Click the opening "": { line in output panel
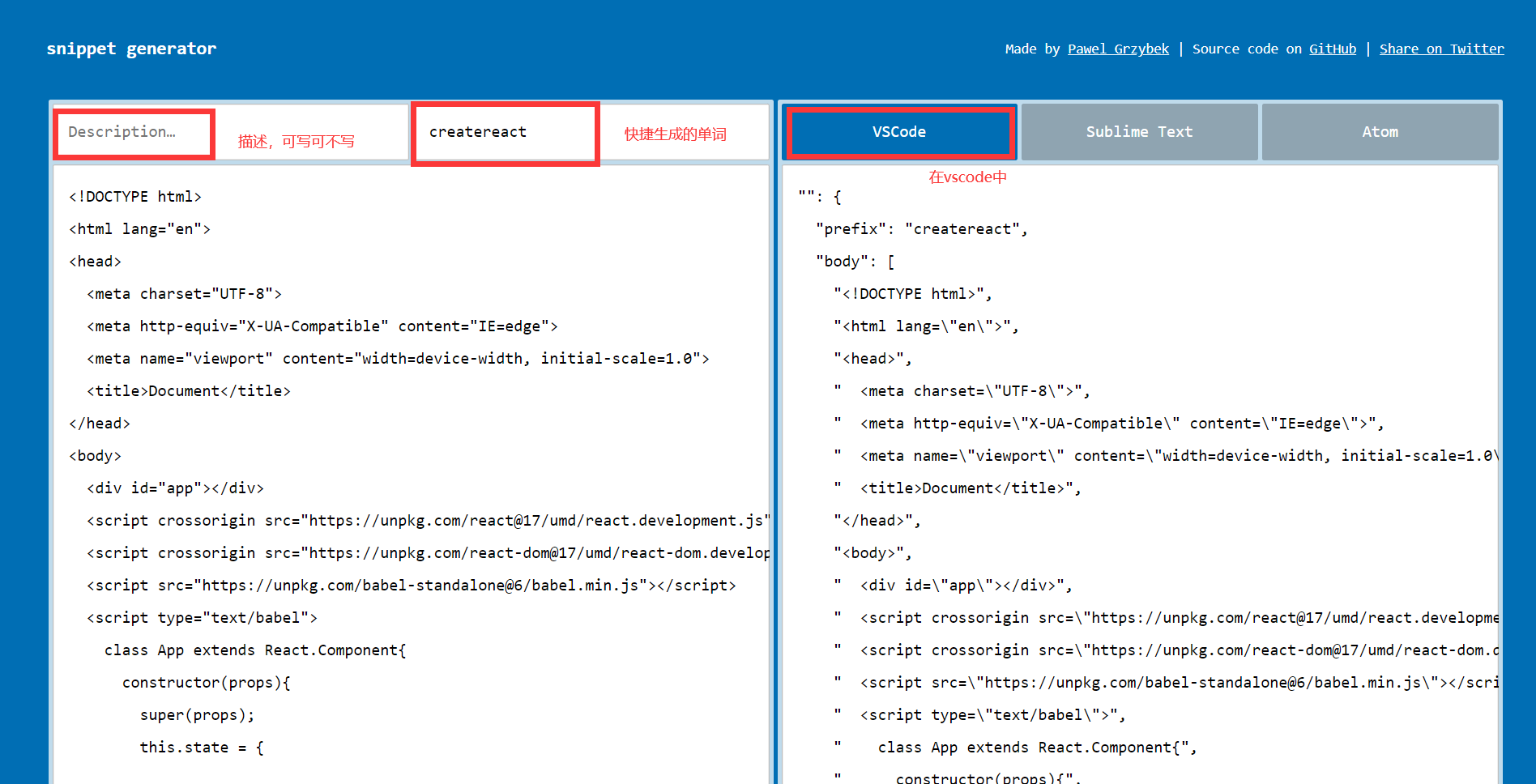 coord(820,197)
